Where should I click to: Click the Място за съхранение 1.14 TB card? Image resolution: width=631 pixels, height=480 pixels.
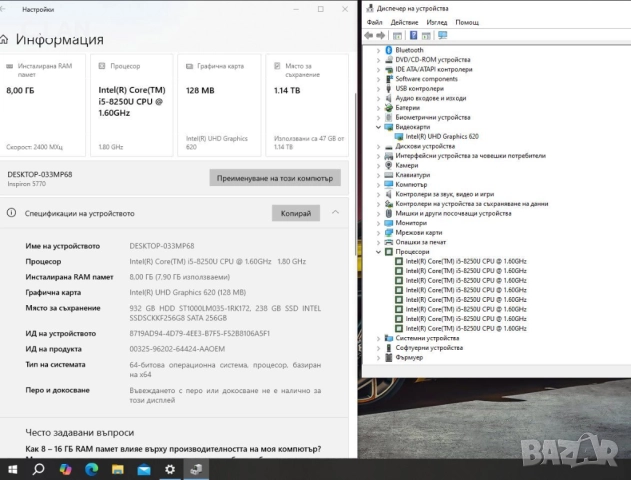(307, 105)
